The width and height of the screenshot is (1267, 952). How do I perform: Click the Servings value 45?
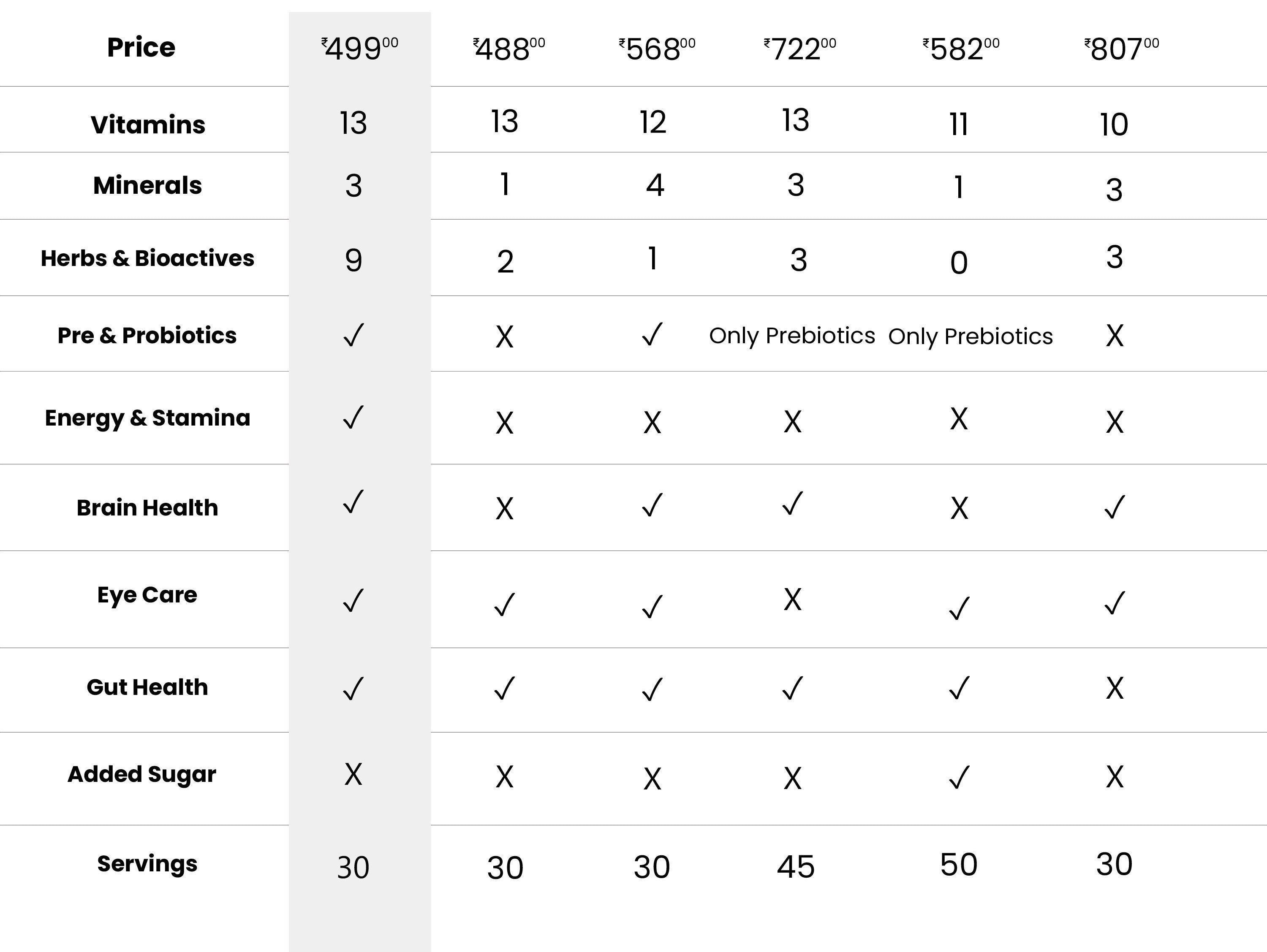click(x=796, y=867)
